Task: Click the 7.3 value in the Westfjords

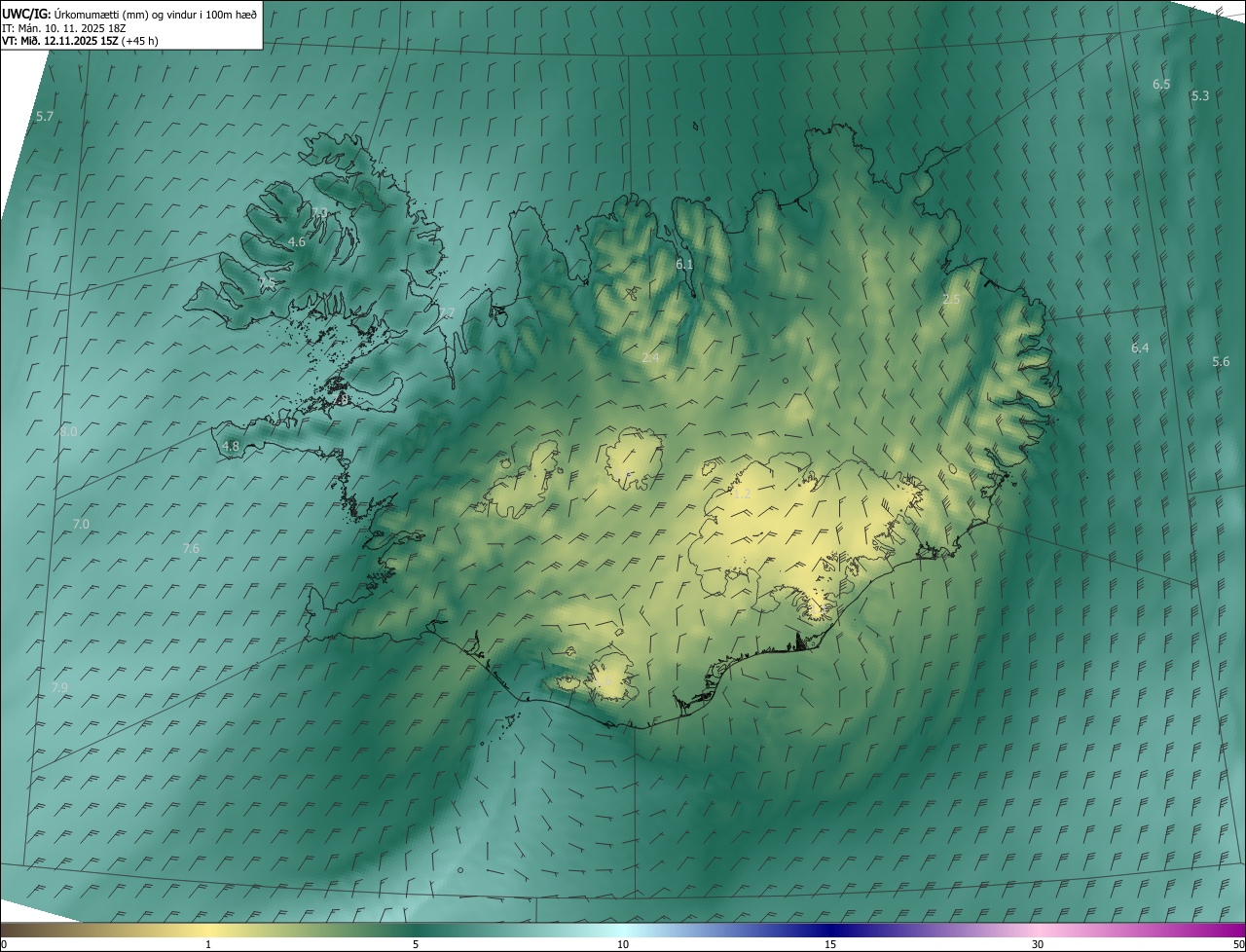Action: (x=319, y=212)
